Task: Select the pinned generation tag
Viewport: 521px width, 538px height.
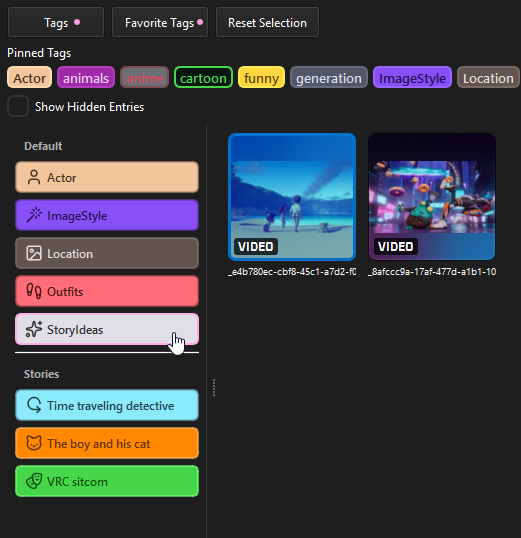Action: coord(329,78)
